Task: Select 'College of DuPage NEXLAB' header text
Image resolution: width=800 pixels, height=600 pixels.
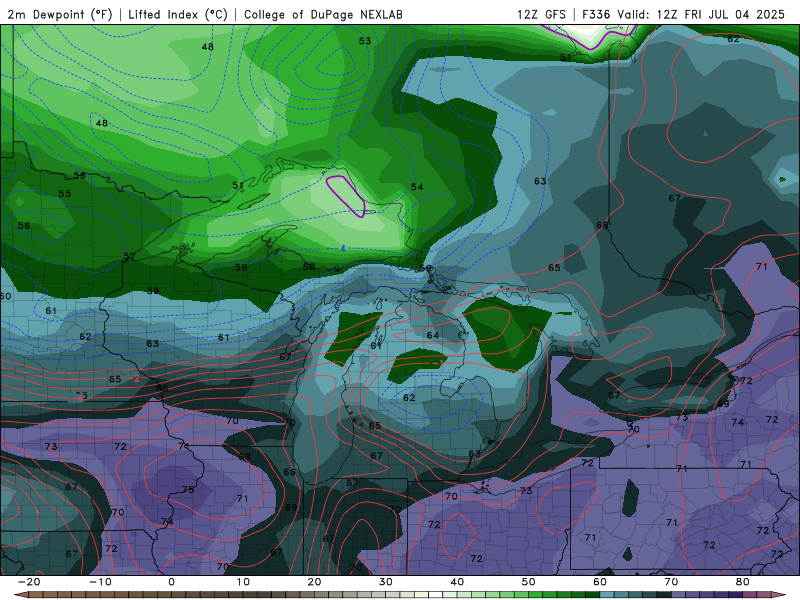Action: [x=323, y=14]
